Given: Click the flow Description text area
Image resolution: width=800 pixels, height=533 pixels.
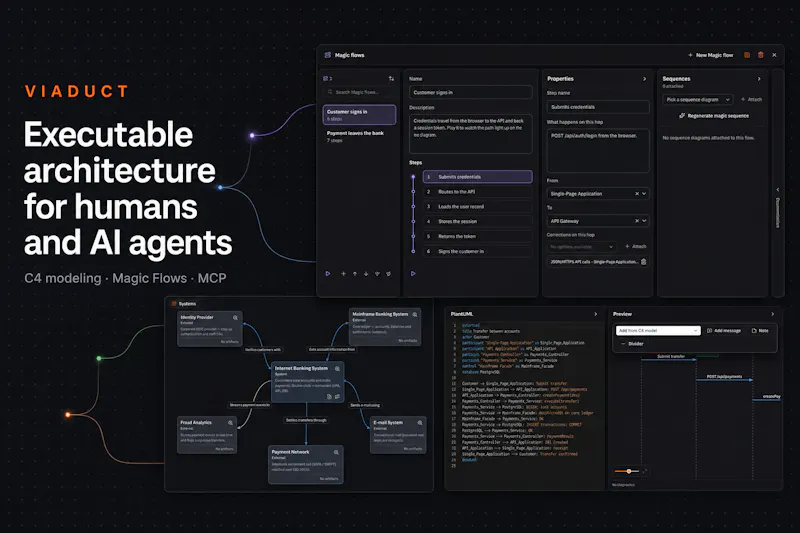Looking at the screenshot, I should [470, 134].
